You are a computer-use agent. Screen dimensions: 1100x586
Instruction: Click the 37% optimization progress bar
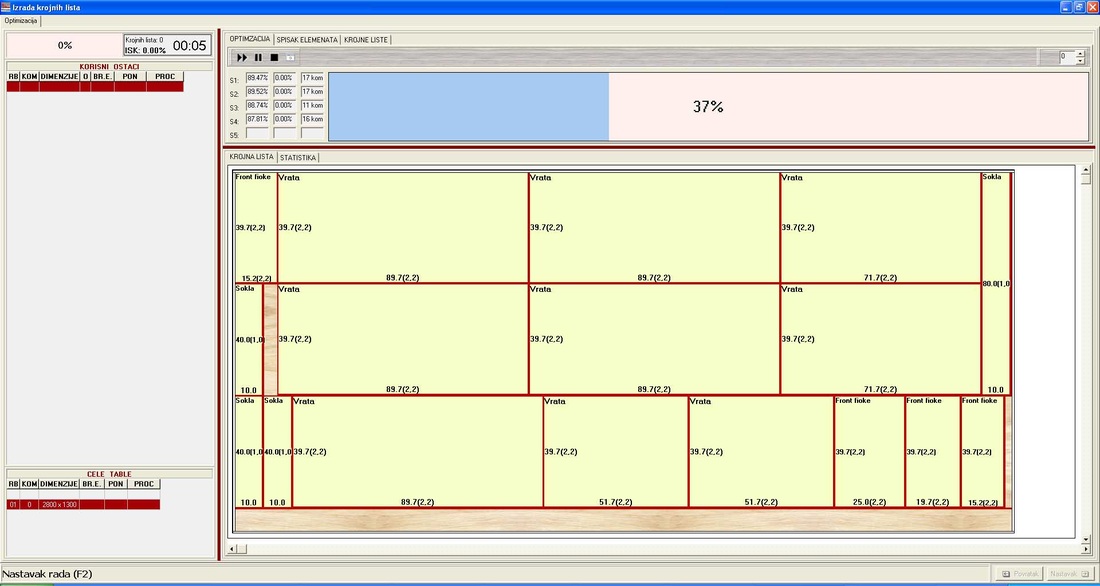(707, 106)
